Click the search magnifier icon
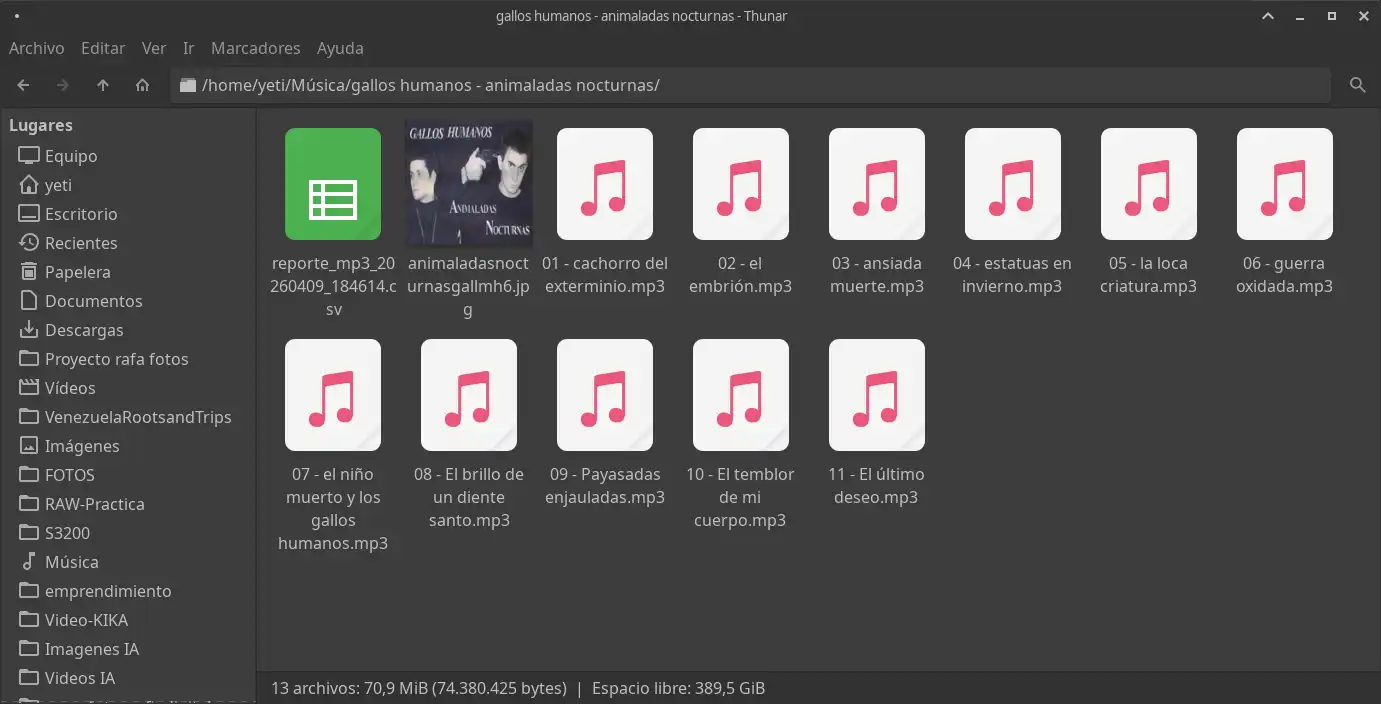 pos(1358,85)
